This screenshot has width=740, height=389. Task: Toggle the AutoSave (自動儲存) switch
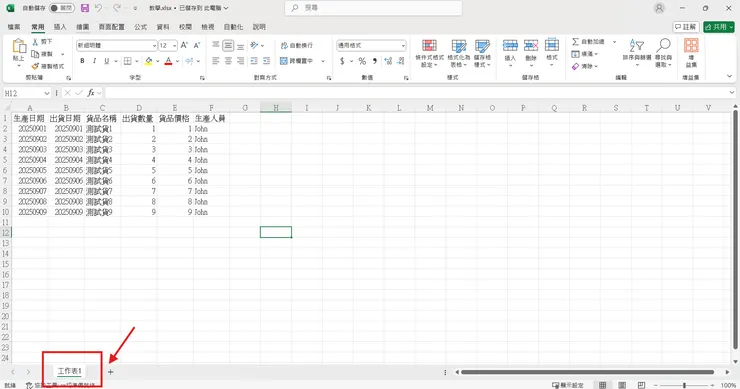click(62, 8)
